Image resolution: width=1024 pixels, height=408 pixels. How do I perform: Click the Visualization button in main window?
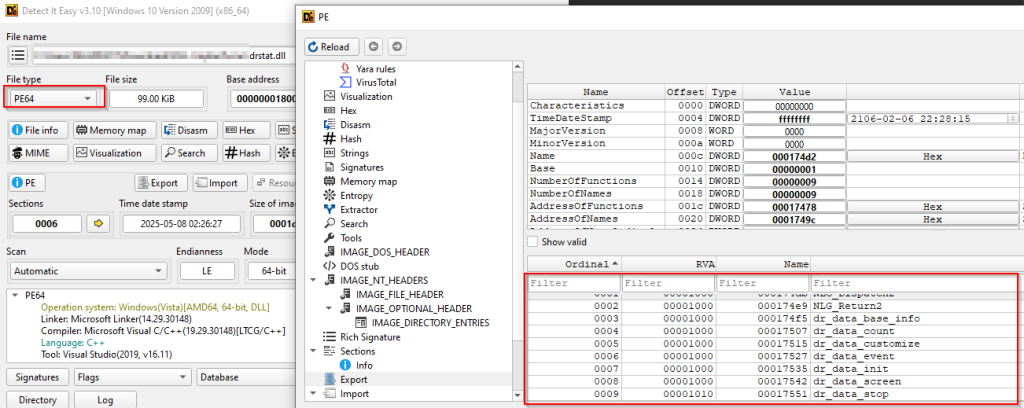[x=114, y=153]
